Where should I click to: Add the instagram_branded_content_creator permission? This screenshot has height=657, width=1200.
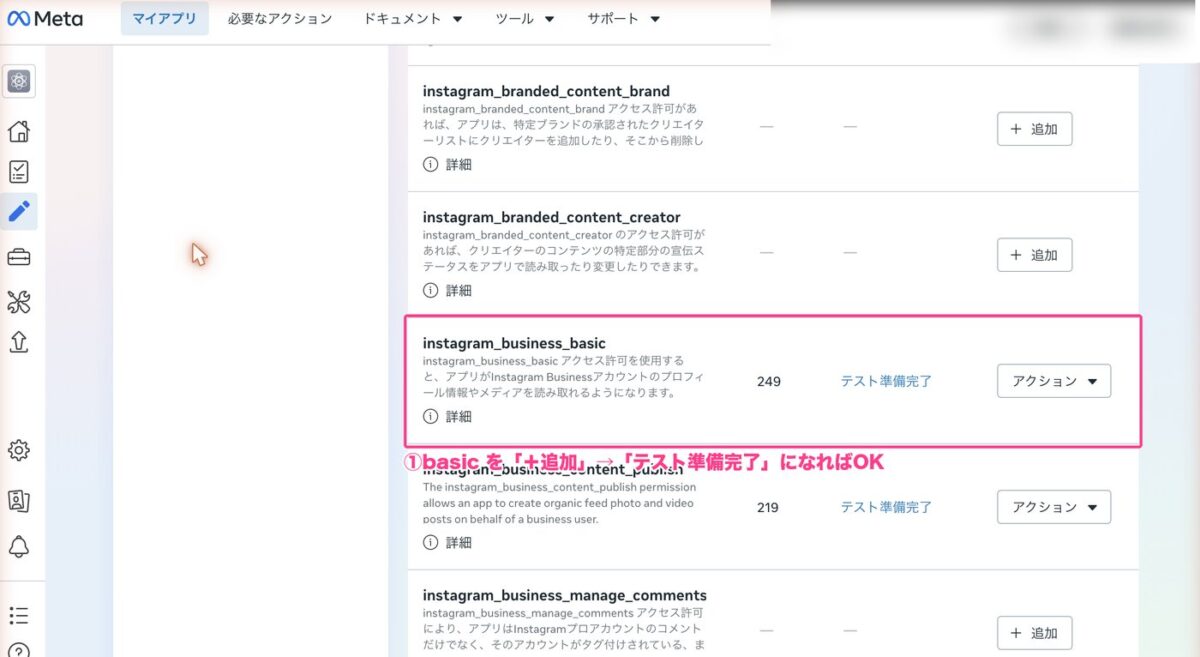pos(1035,255)
